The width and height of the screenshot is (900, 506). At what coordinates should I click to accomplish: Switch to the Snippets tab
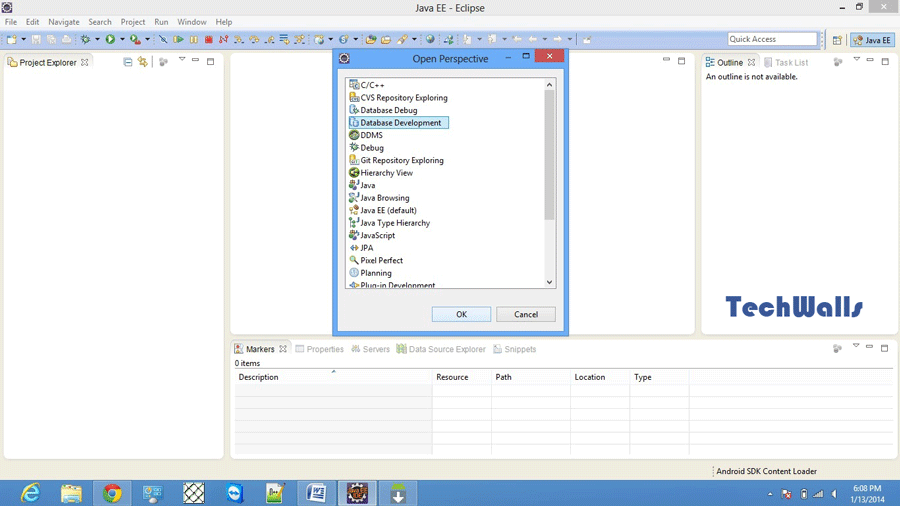(514, 349)
